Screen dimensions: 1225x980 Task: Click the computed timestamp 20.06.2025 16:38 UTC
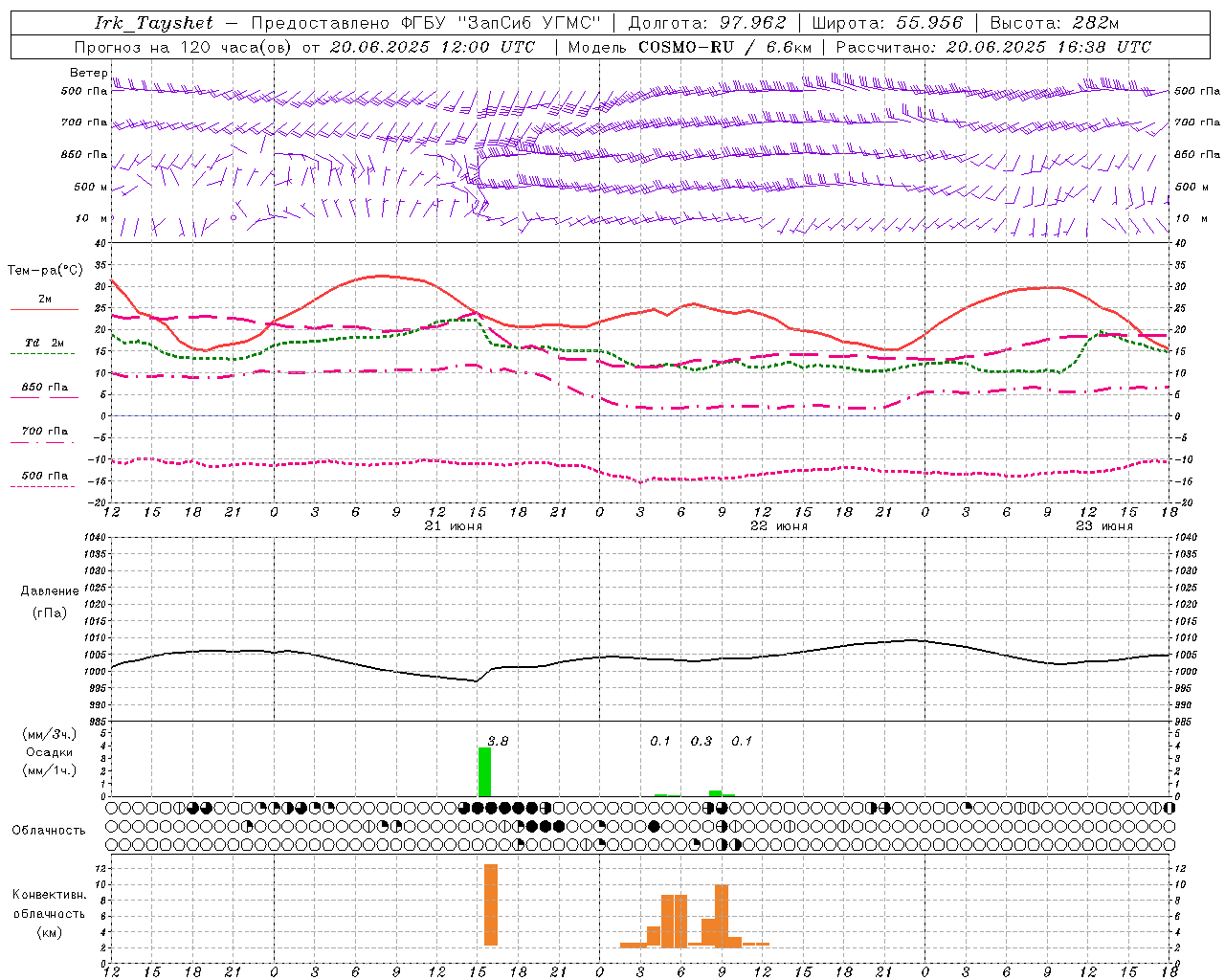pyautogui.click(x=1049, y=47)
